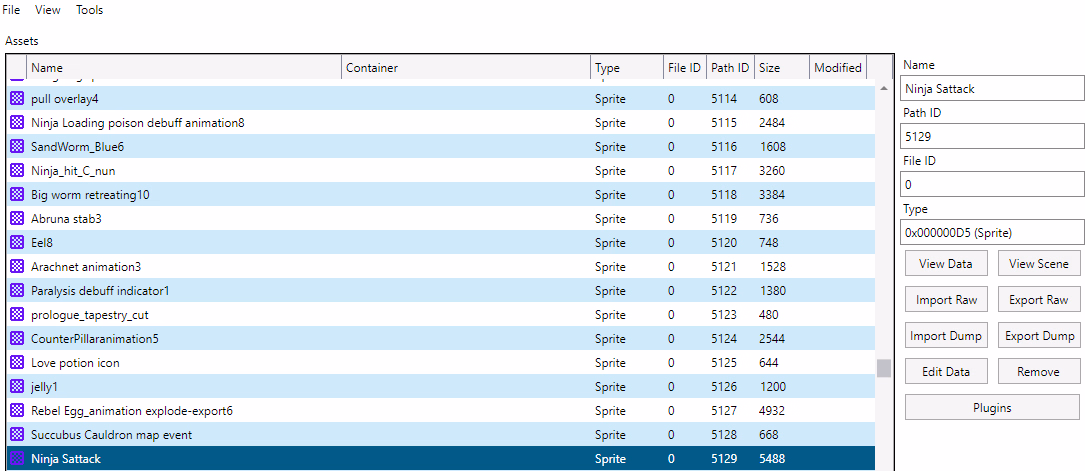
Task: Click the jelly1 sprite icon
Action: point(17,387)
